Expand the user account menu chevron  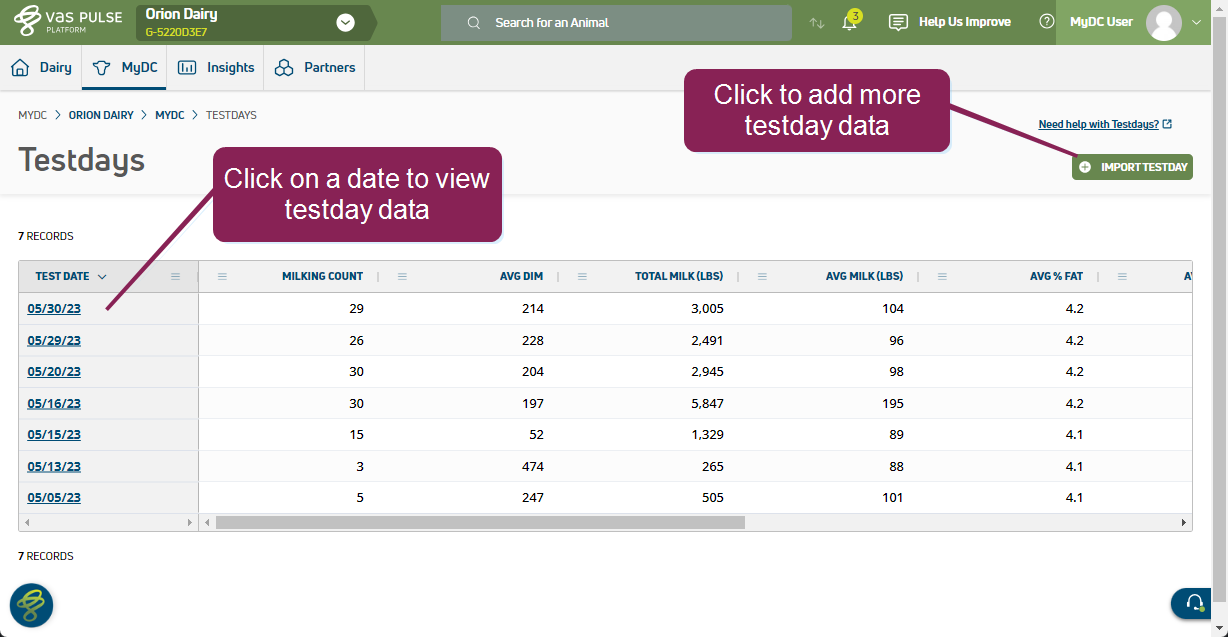coord(1198,22)
